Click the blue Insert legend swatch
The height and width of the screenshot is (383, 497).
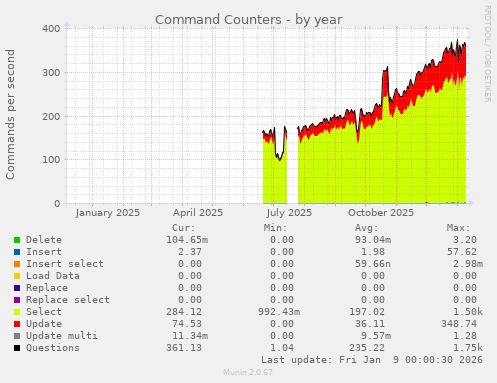click(x=17, y=252)
